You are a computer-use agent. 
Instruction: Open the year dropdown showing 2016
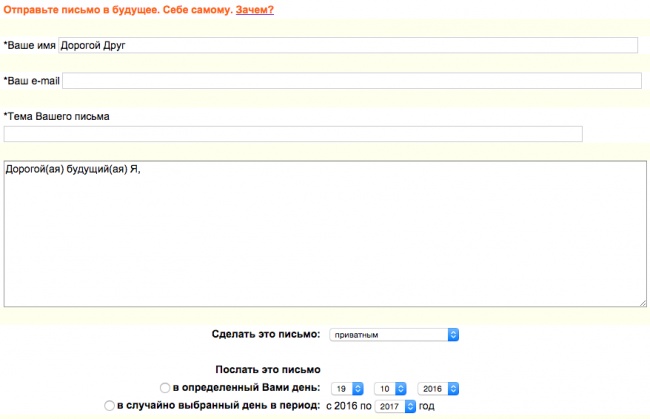[438, 388]
